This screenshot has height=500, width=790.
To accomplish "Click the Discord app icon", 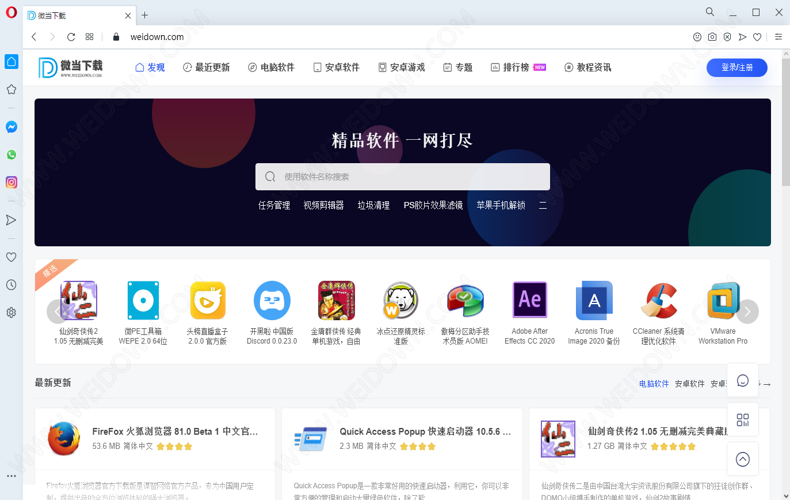I will pyautogui.click(x=272, y=301).
